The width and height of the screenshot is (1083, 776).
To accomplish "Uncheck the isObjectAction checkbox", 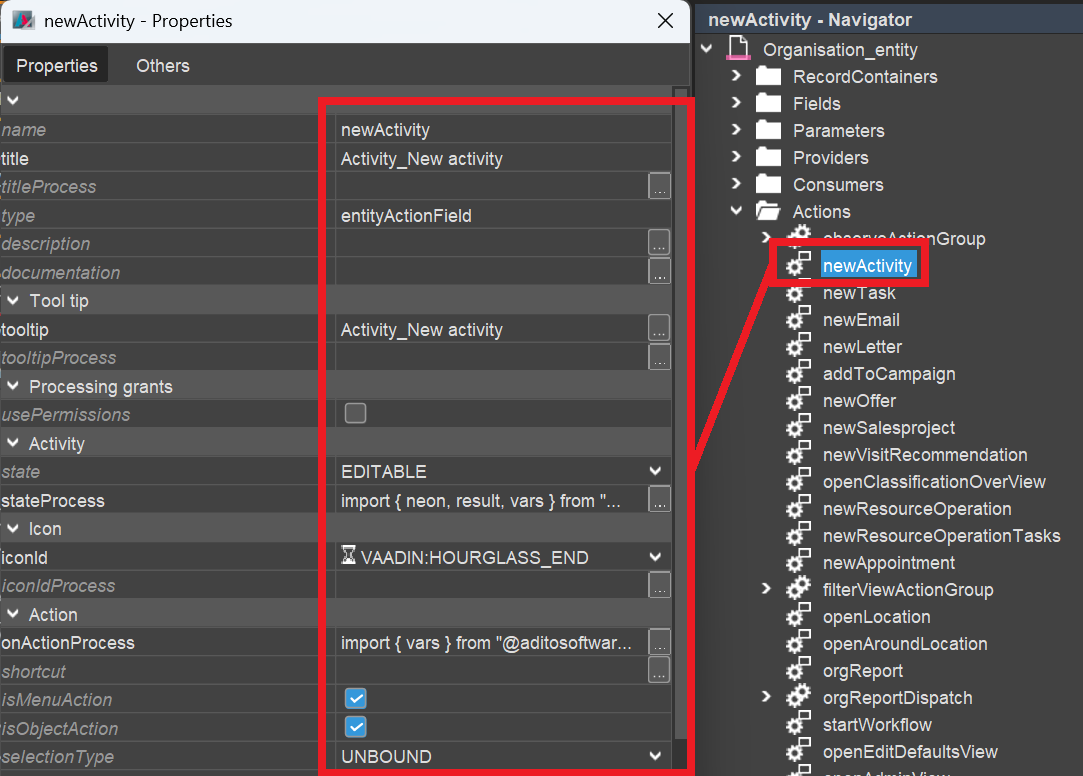I will pyautogui.click(x=355, y=728).
